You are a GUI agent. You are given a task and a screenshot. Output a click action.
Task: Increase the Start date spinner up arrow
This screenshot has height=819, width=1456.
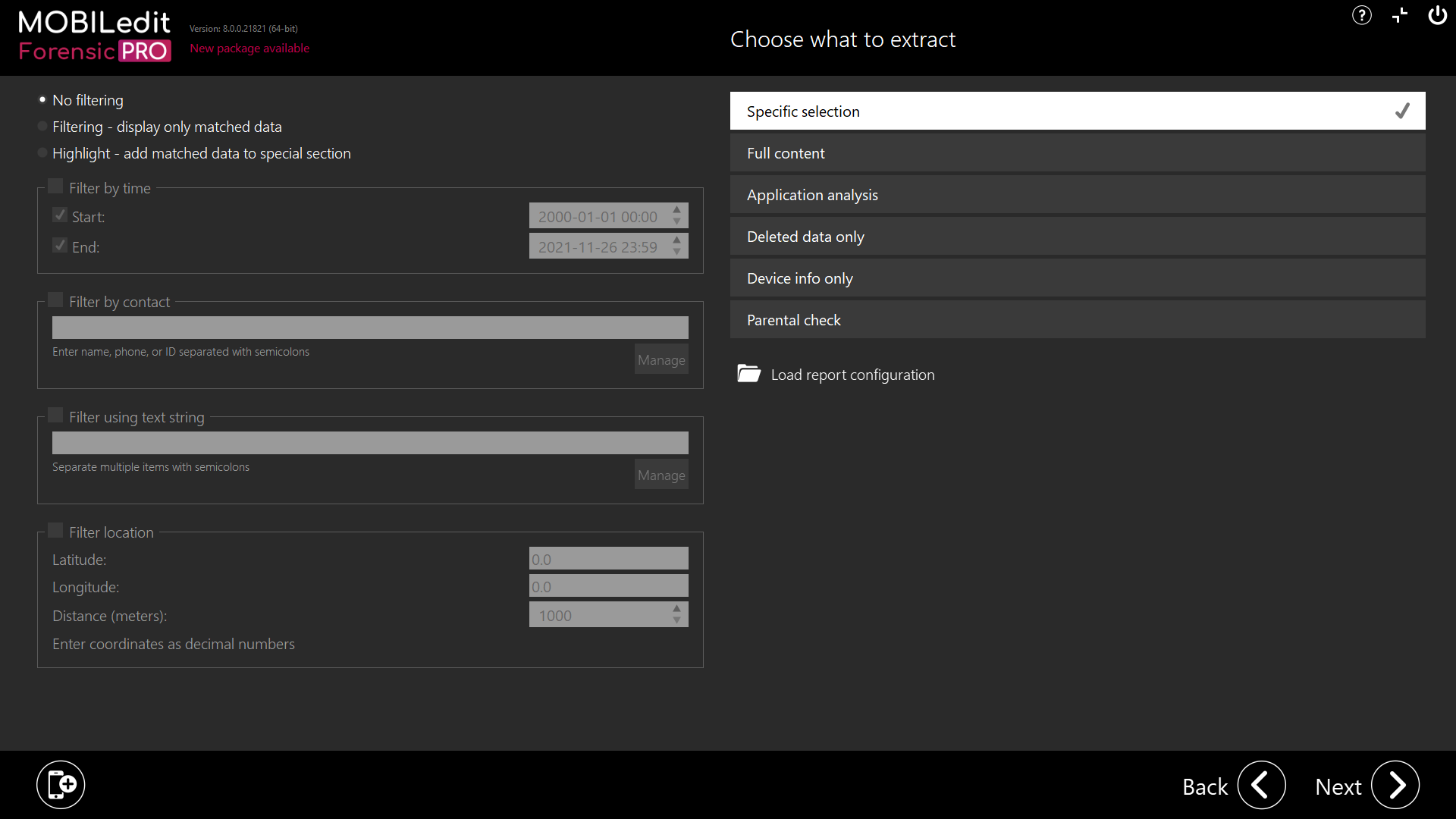click(676, 210)
